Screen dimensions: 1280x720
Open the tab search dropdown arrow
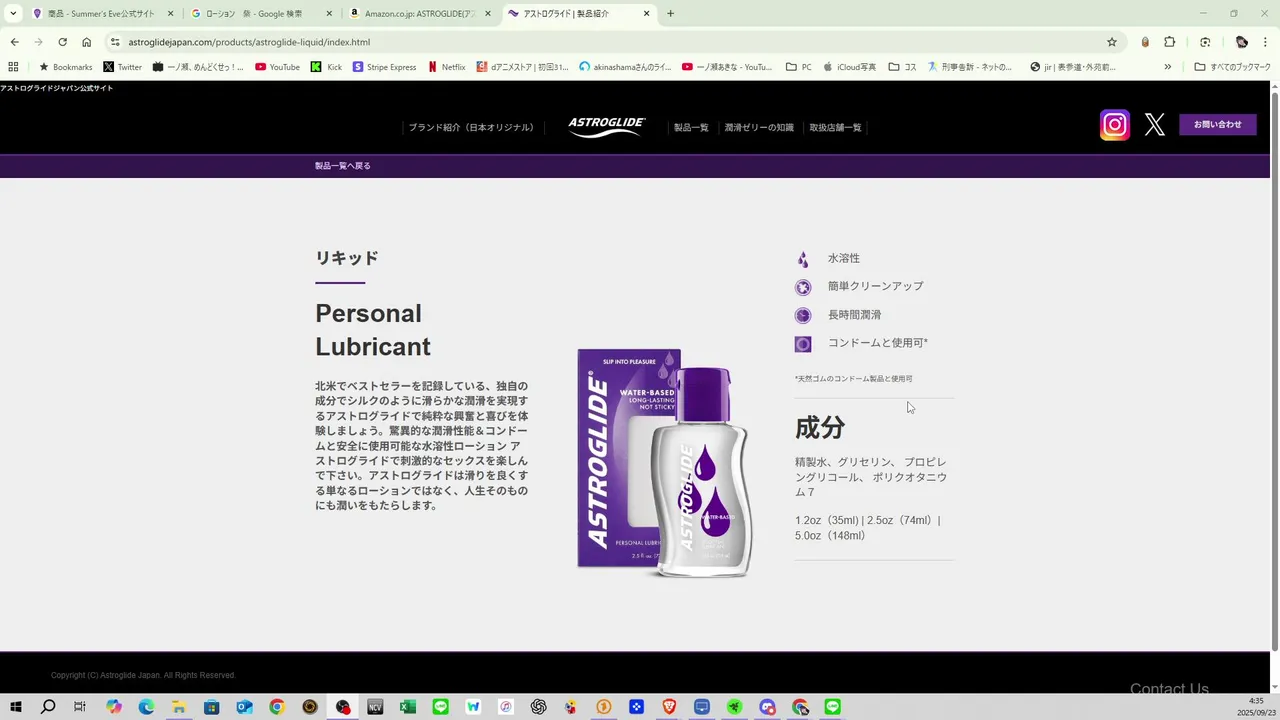[13, 14]
